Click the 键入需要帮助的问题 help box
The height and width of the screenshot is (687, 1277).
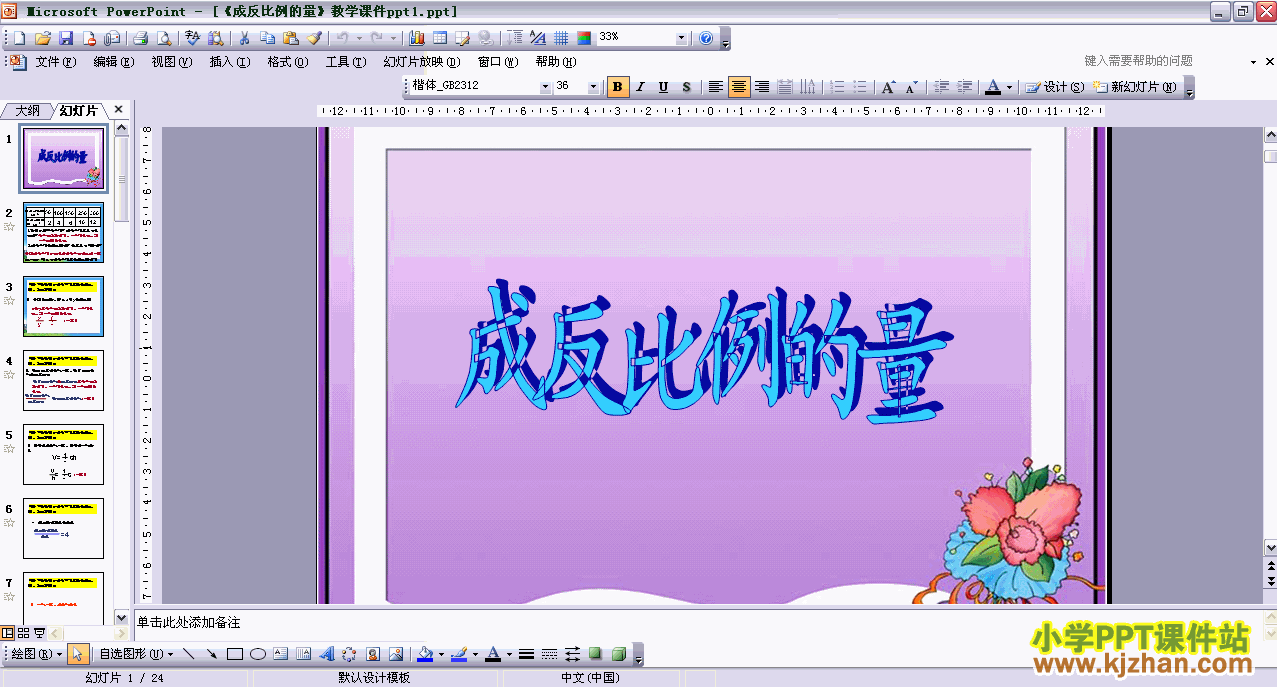pyautogui.click(x=1138, y=61)
